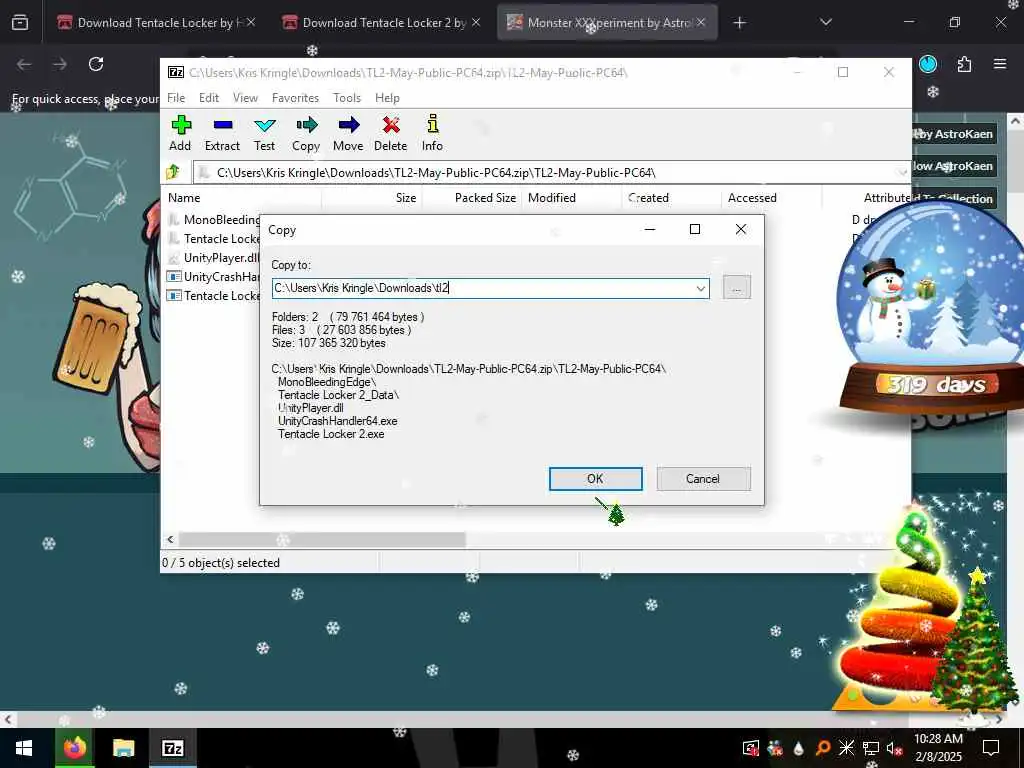
Task: Switch to Download Tentacle Locker browser tab
Action: [x=157, y=23]
